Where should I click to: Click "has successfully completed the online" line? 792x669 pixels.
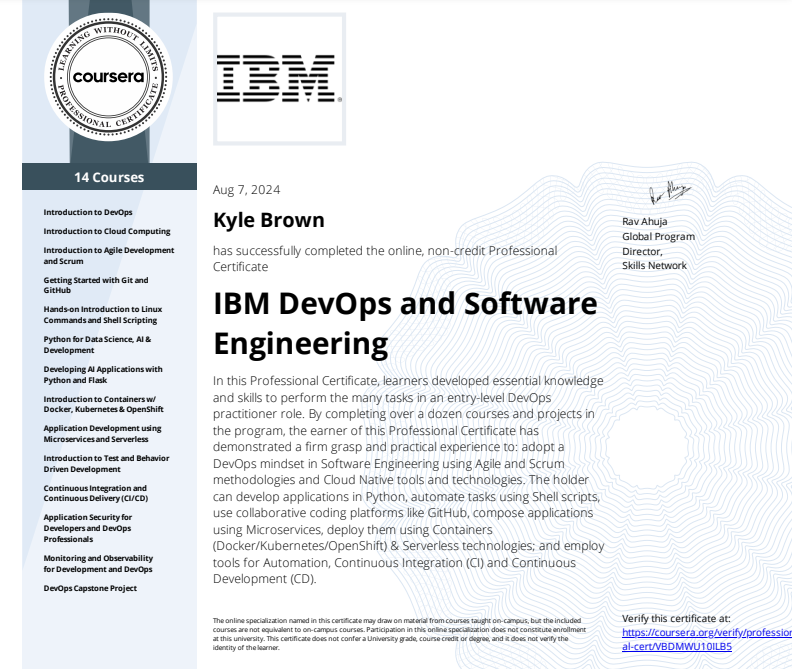tap(385, 258)
